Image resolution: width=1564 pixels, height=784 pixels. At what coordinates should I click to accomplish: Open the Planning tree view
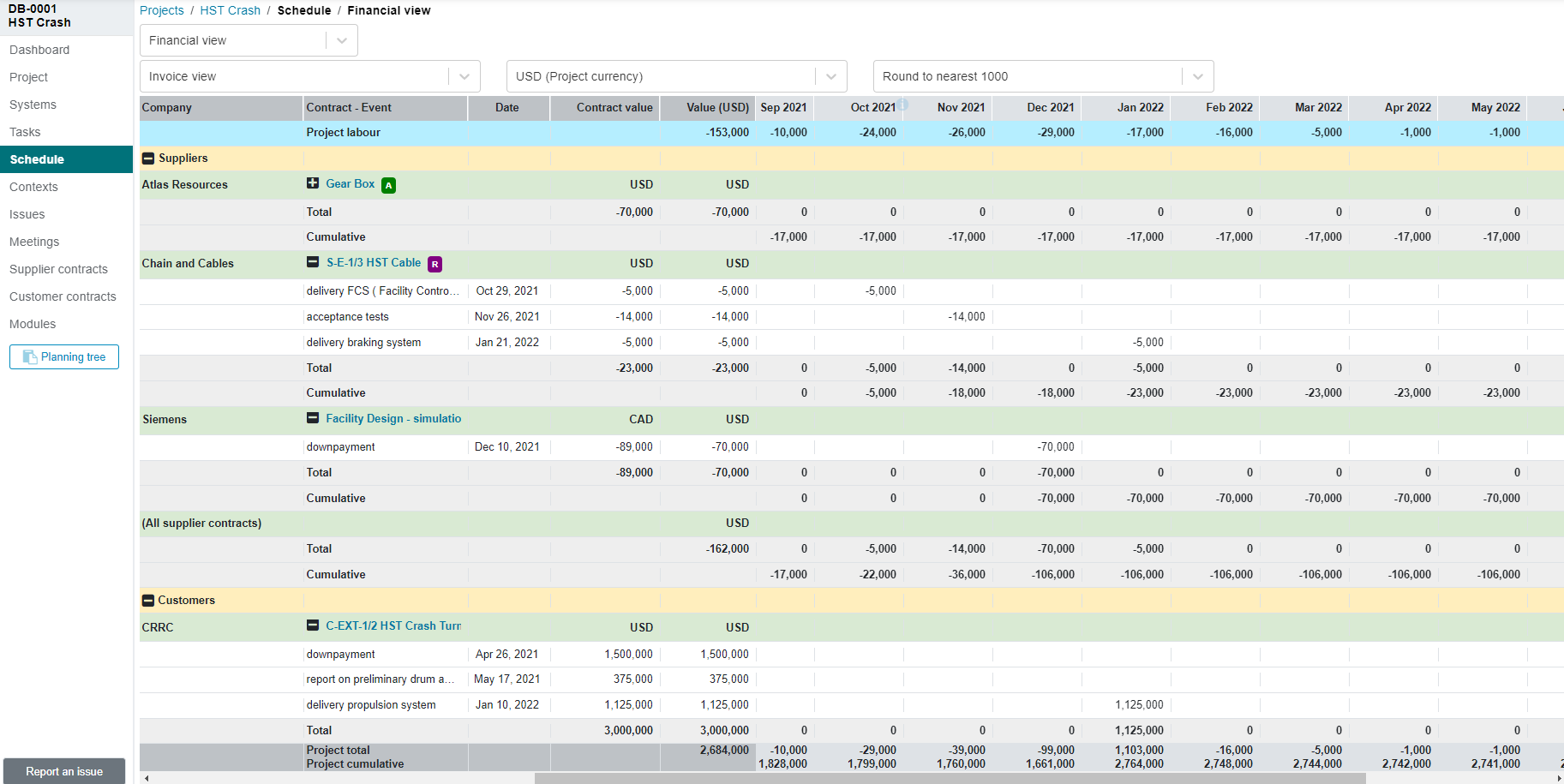(x=64, y=356)
